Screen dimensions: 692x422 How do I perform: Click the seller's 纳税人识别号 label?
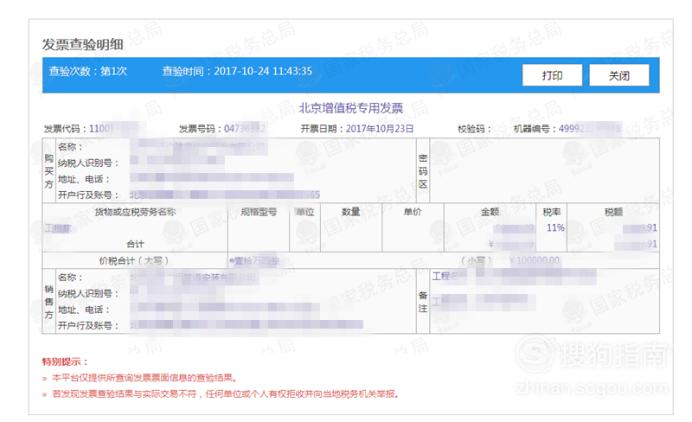[x=88, y=294]
